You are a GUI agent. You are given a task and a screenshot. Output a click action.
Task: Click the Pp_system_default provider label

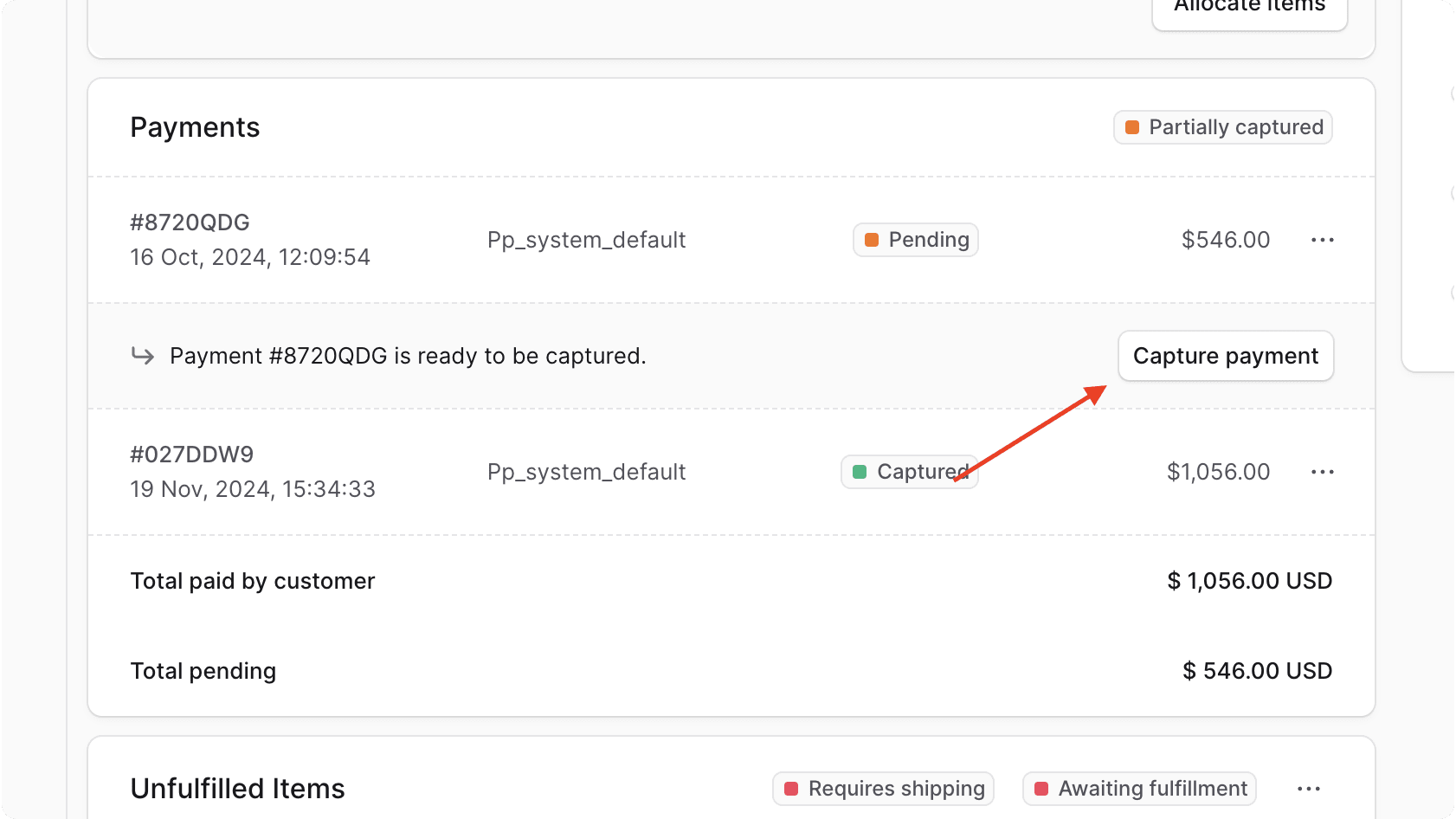[586, 240]
